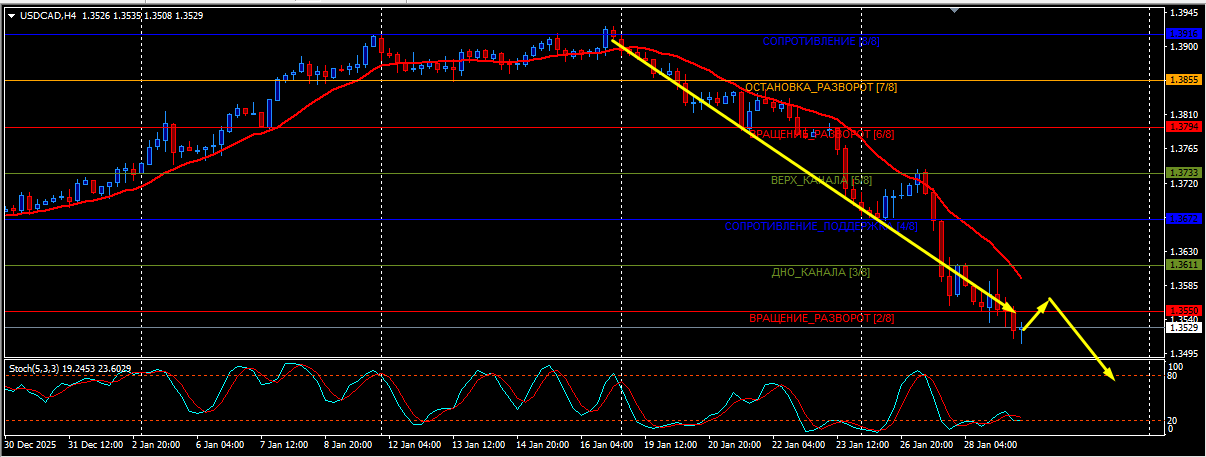This screenshot has height=457, width=1206.
Task: Click the 30 Dec 2025 date label
Action: pyautogui.click(x=31, y=444)
